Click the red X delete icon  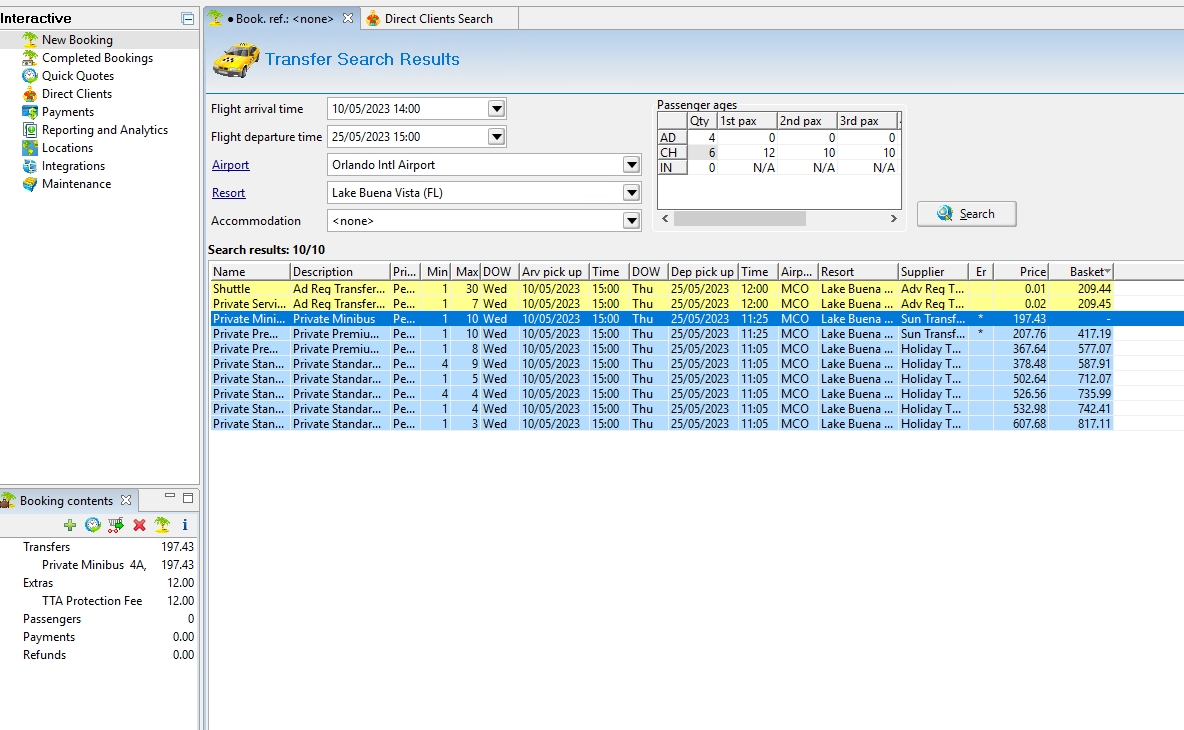pyautogui.click(x=139, y=525)
